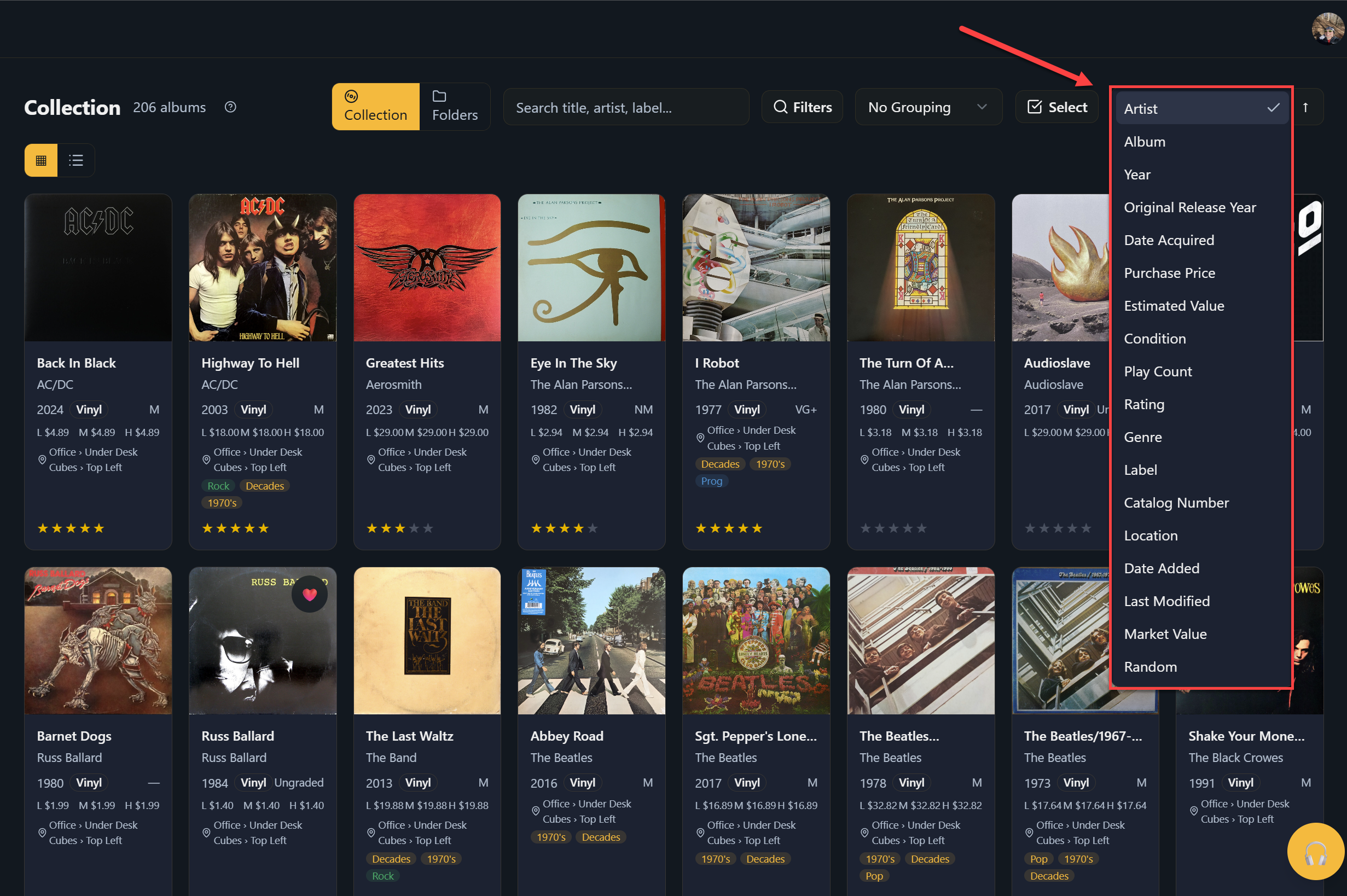Sort by Condition
The height and width of the screenshot is (896, 1347).
1202,339
